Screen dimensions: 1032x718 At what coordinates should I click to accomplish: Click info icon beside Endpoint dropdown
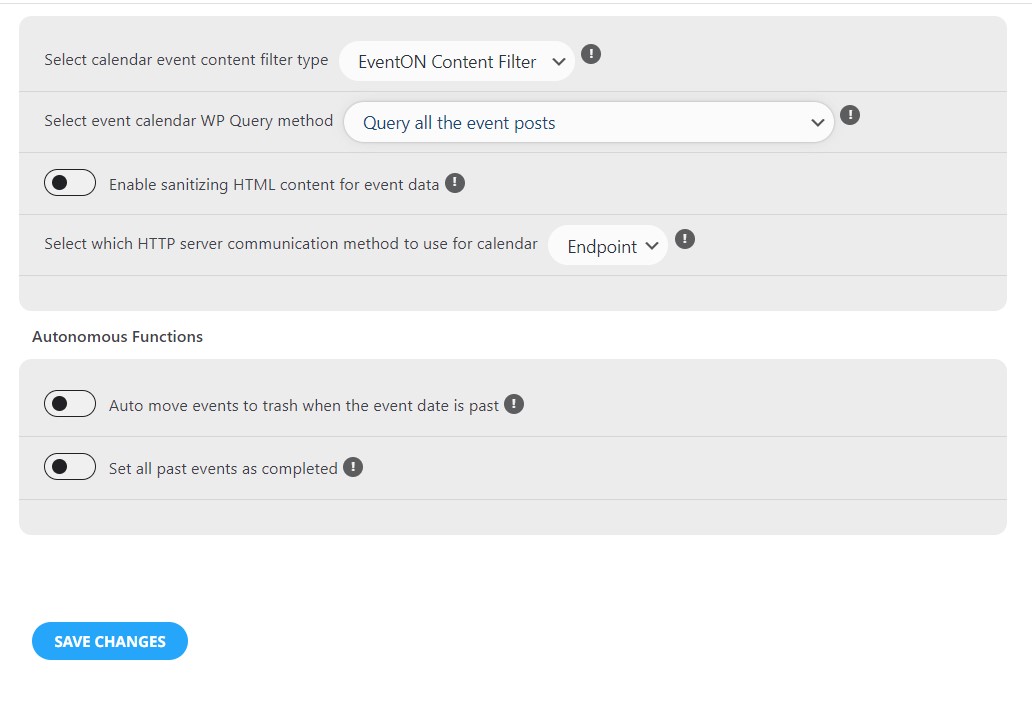point(684,239)
